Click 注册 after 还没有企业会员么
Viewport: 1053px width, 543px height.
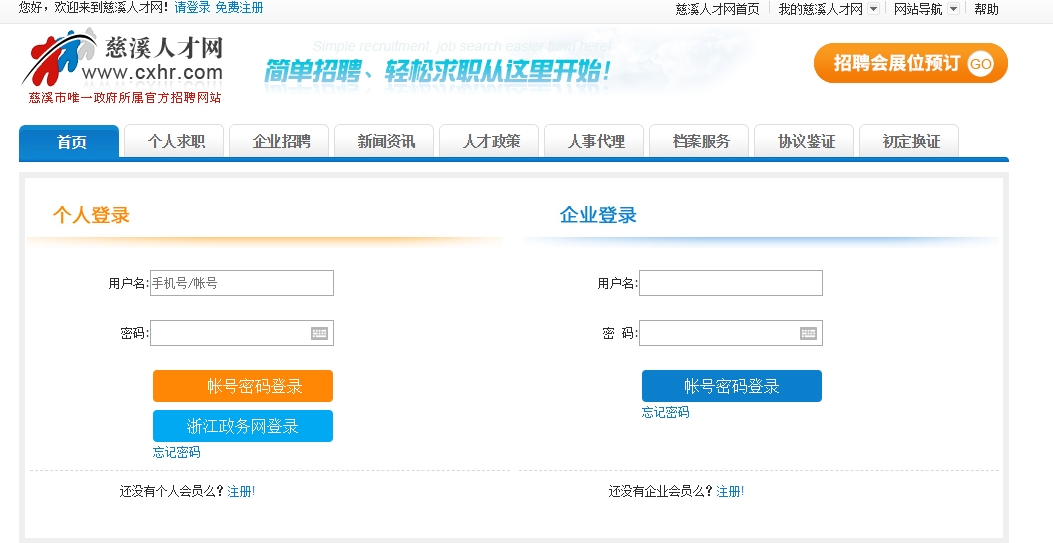tap(730, 491)
